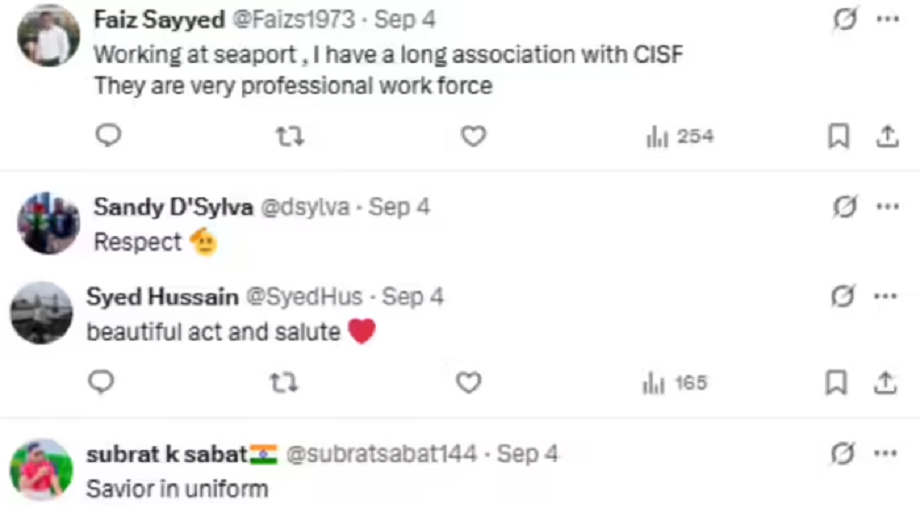View analytics showing 165 views
This screenshot has height=517, width=920.
[x=675, y=383]
